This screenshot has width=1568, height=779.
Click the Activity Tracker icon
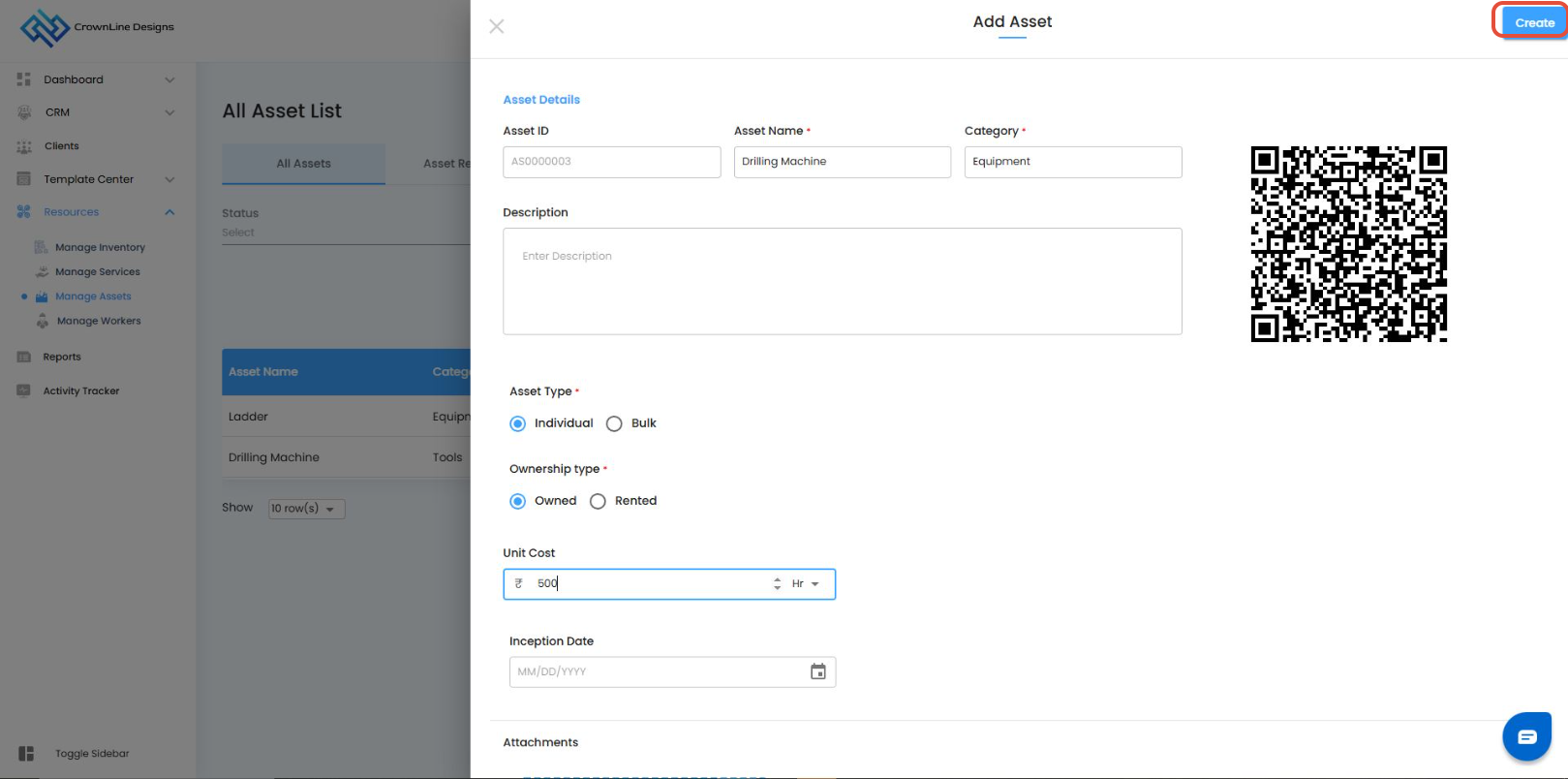point(24,390)
